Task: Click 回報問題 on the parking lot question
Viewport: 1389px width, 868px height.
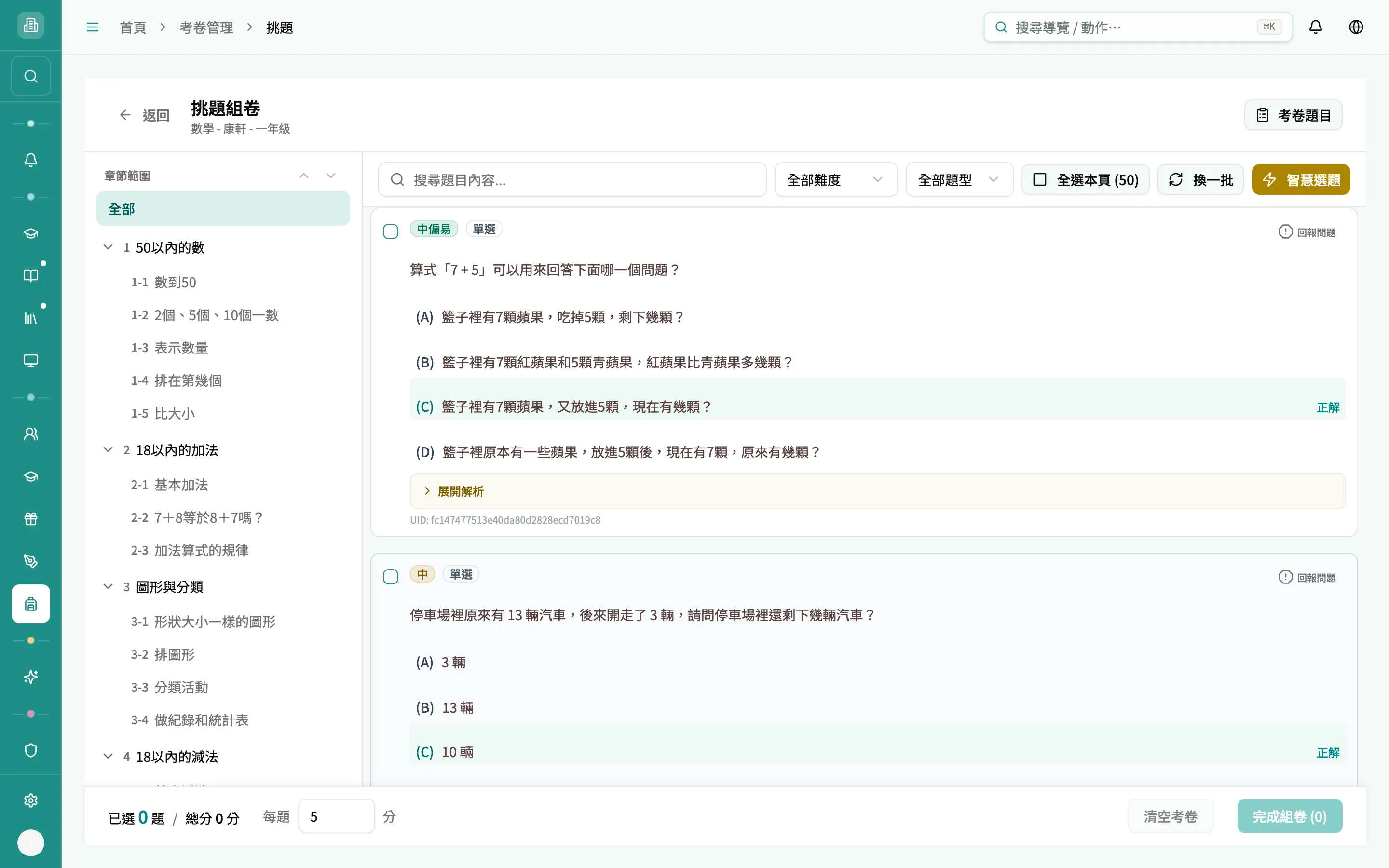Action: (x=1307, y=577)
